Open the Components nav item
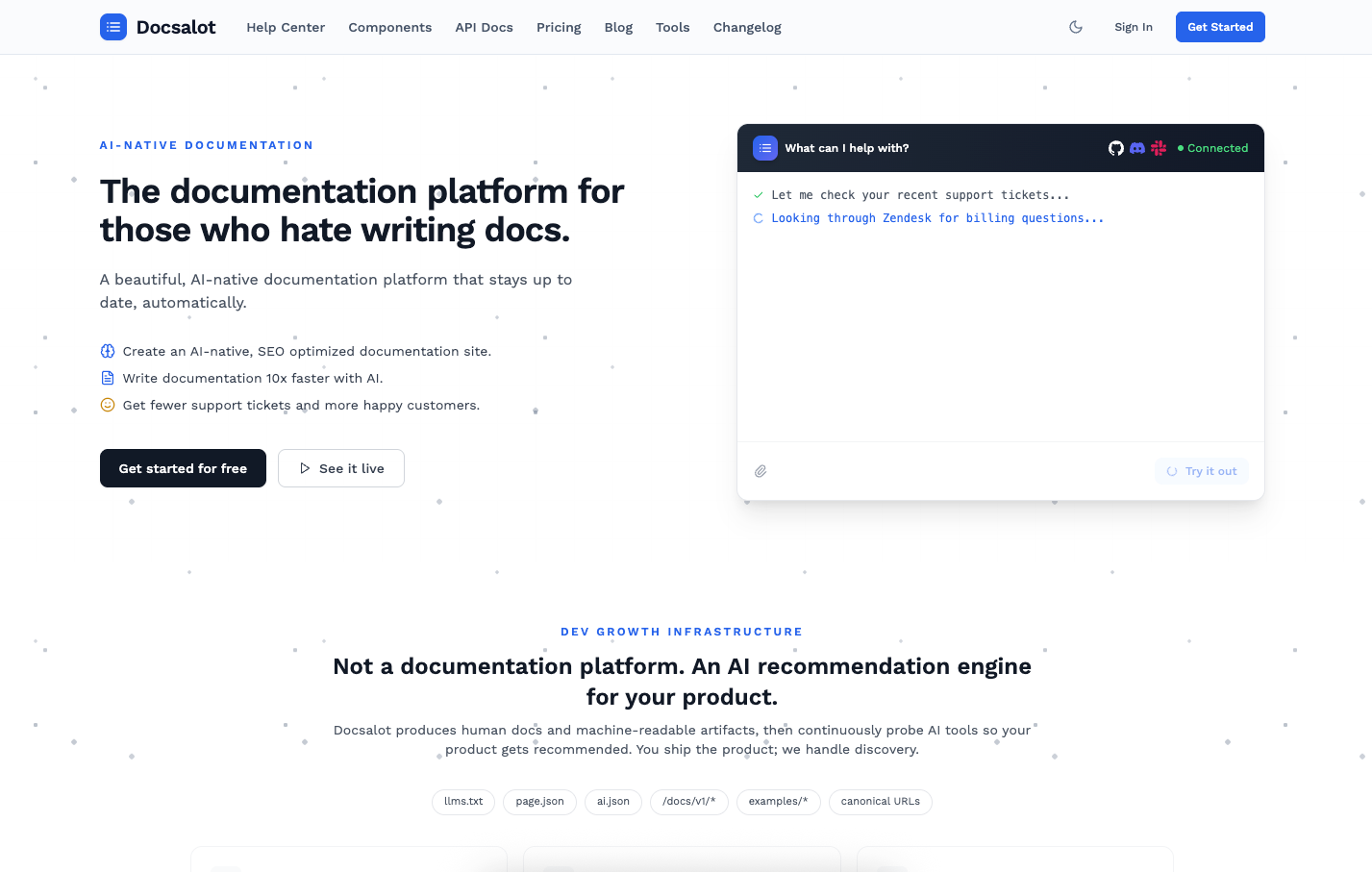This screenshot has width=1372, height=872. 390,27
